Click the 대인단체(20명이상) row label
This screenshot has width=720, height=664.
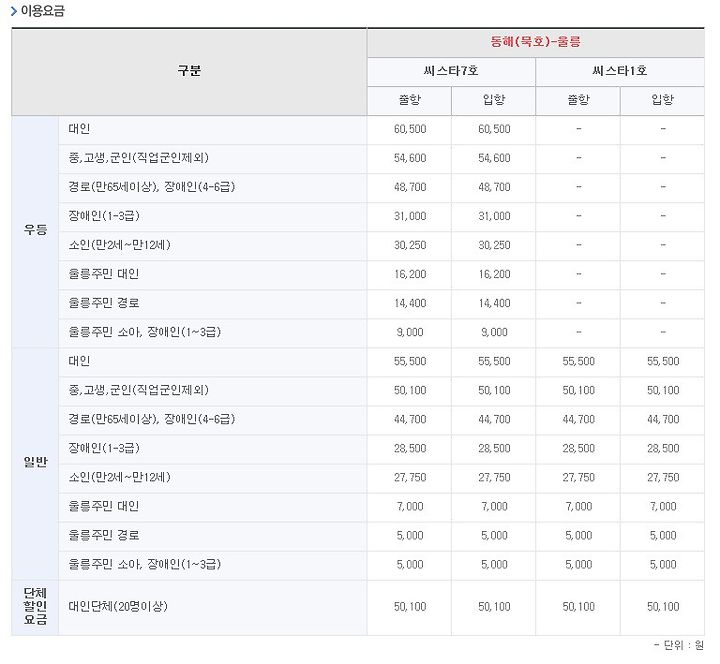pos(118,607)
